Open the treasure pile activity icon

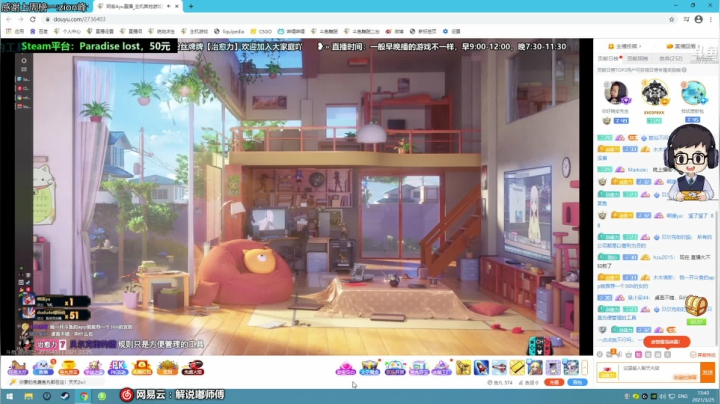tap(167, 368)
